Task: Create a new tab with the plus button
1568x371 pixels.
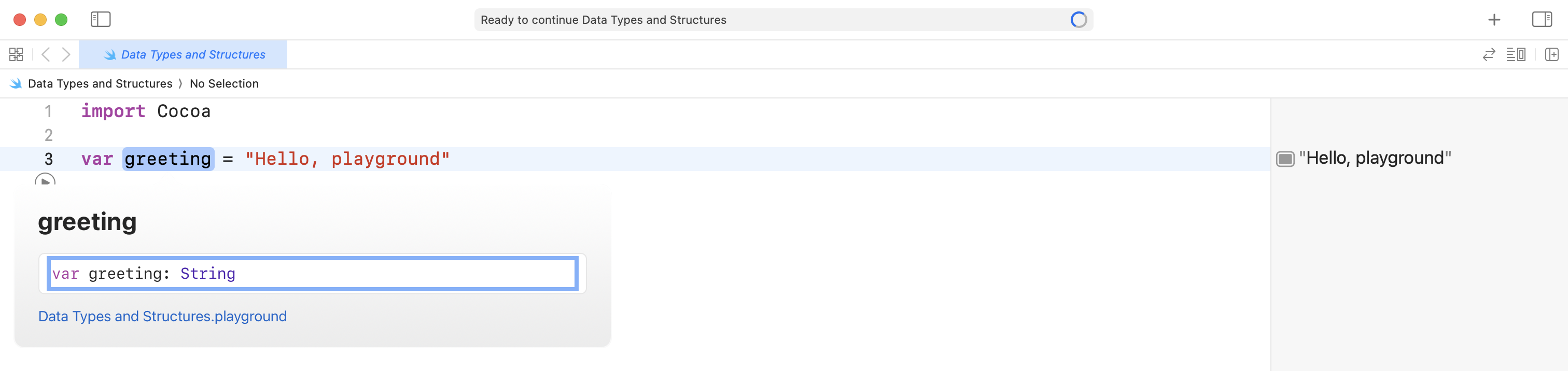Action: 1495,19
